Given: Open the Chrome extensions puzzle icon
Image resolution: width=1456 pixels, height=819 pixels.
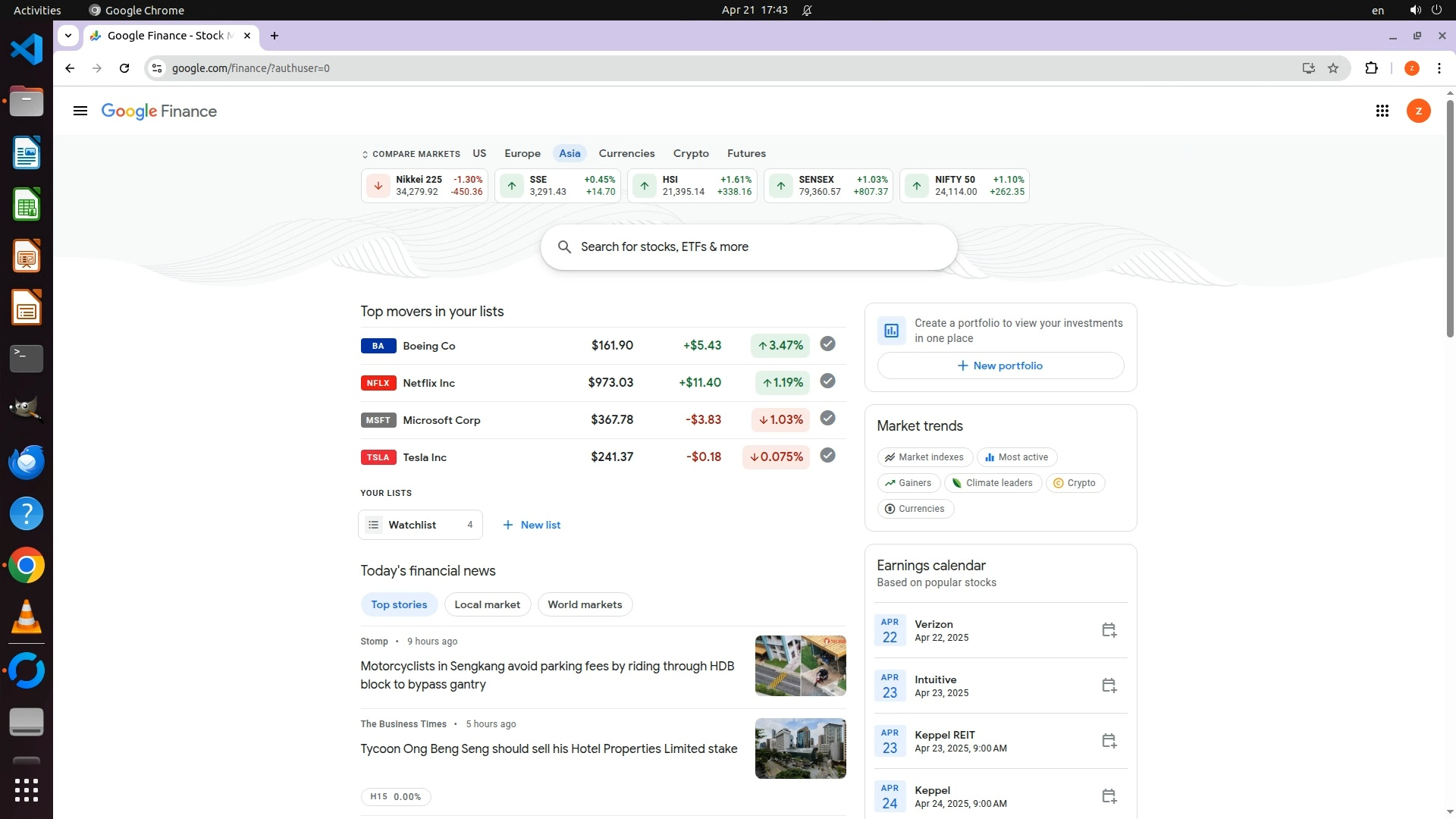Looking at the screenshot, I should [1371, 68].
